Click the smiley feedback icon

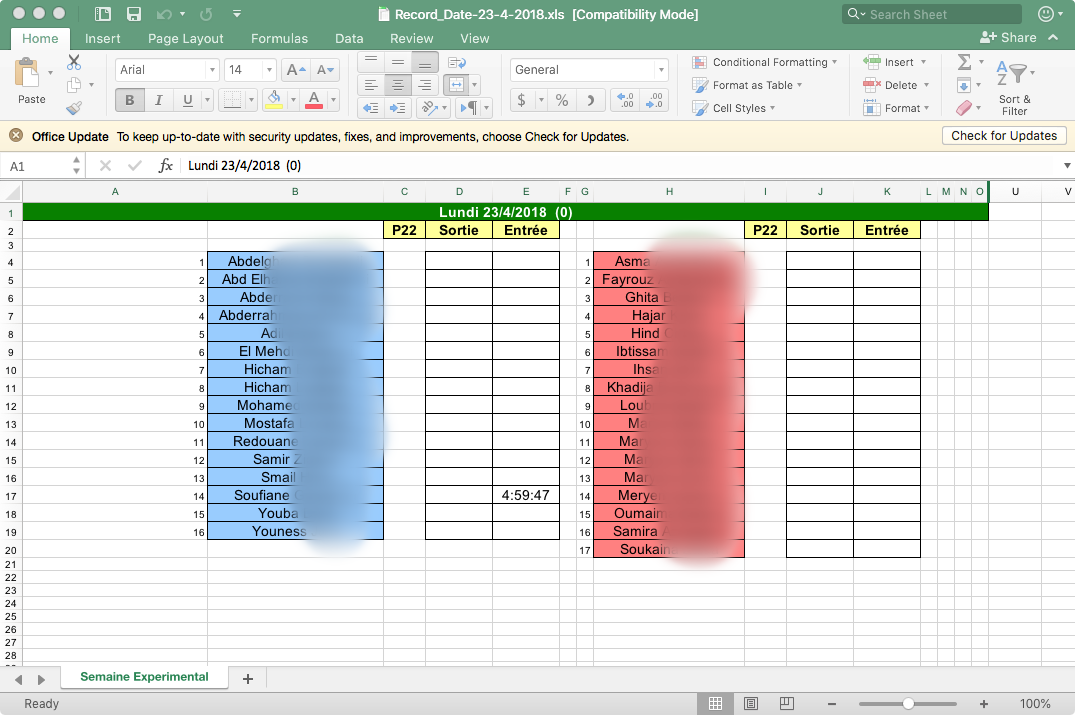point(1046,14)
